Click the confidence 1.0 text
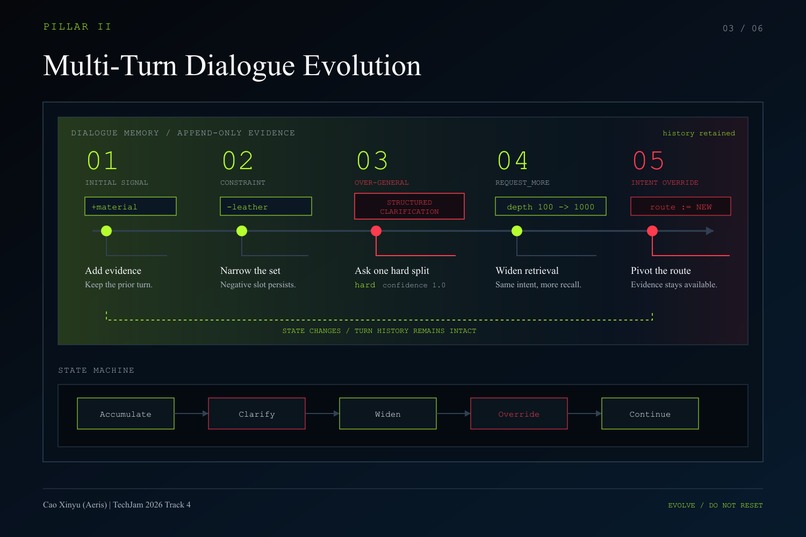This screenshot has width=806, height=537. tap(414, 285)
